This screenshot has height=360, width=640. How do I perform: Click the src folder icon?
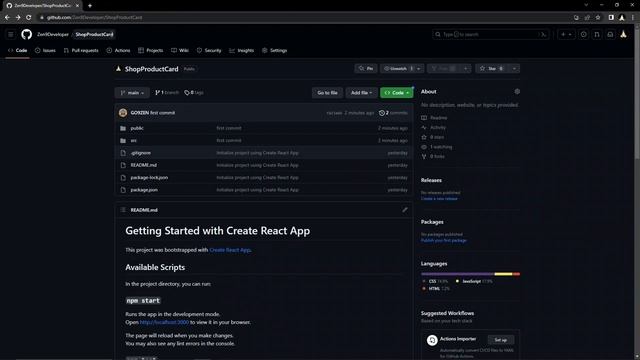coord(123,140)
